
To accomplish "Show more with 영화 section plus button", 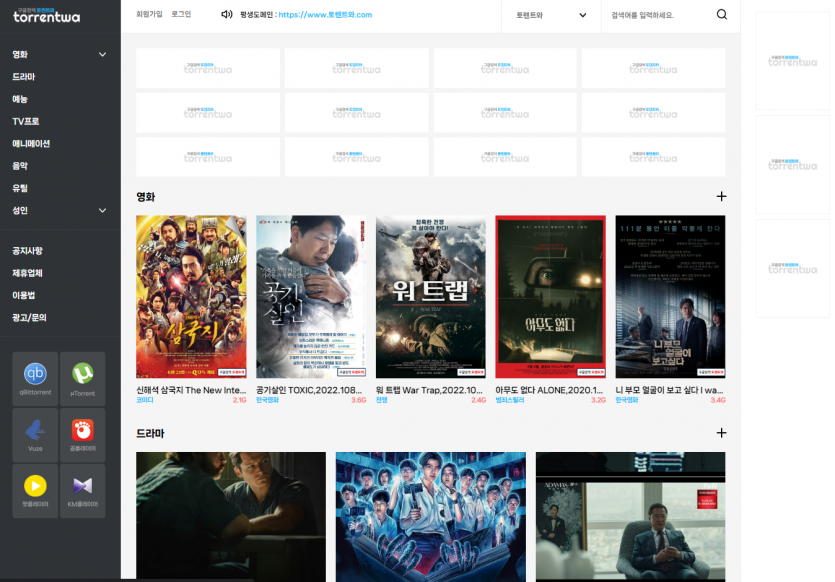I will coord(721,197).
